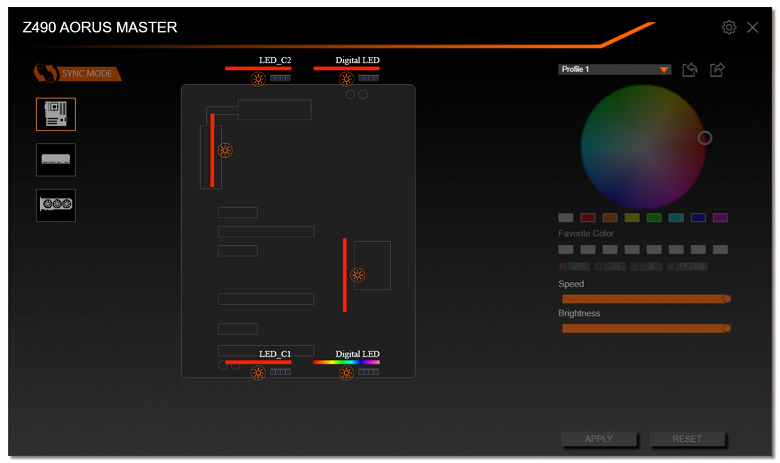This screenshot has height=463, width=780.
Task: Click the RESET button
Action: pos(687,439)
